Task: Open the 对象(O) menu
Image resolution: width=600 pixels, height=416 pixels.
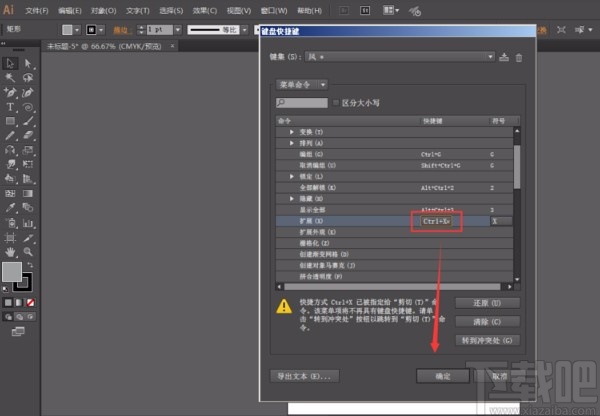Action: coord(103,11)
